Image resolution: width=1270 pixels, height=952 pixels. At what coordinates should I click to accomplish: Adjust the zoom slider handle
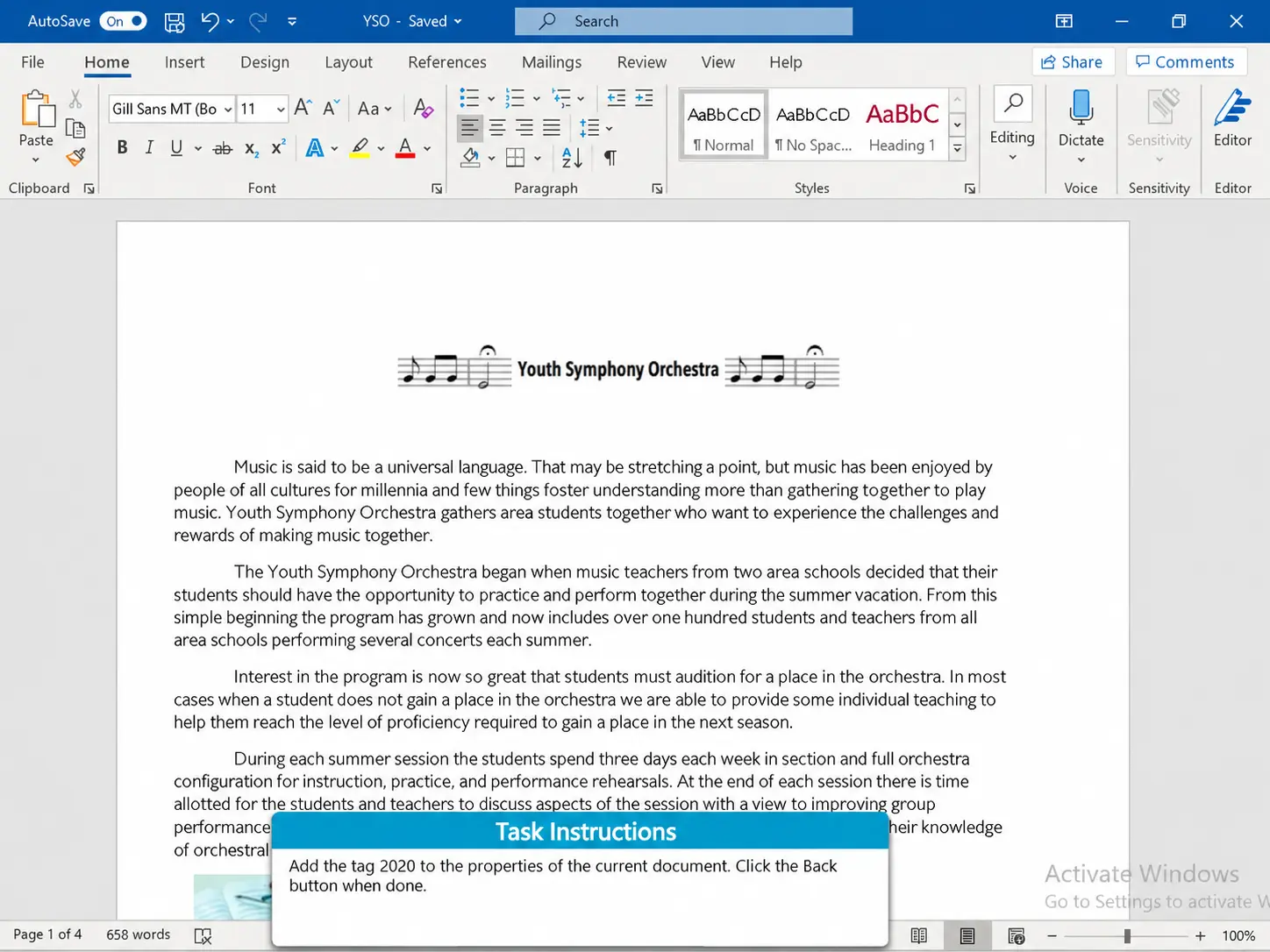pos(1127,936)
